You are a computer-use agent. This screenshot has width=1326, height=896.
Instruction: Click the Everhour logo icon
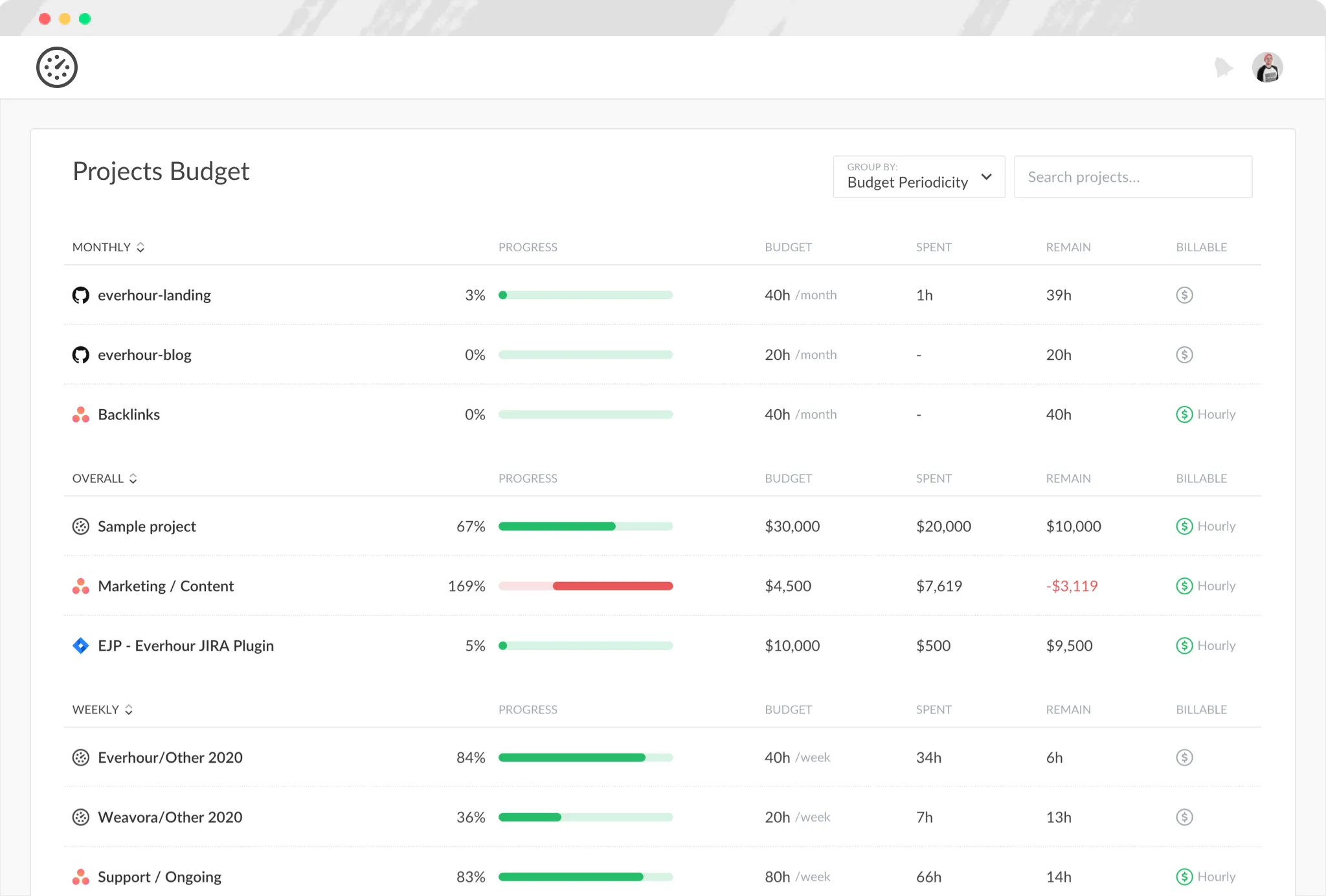57,67
